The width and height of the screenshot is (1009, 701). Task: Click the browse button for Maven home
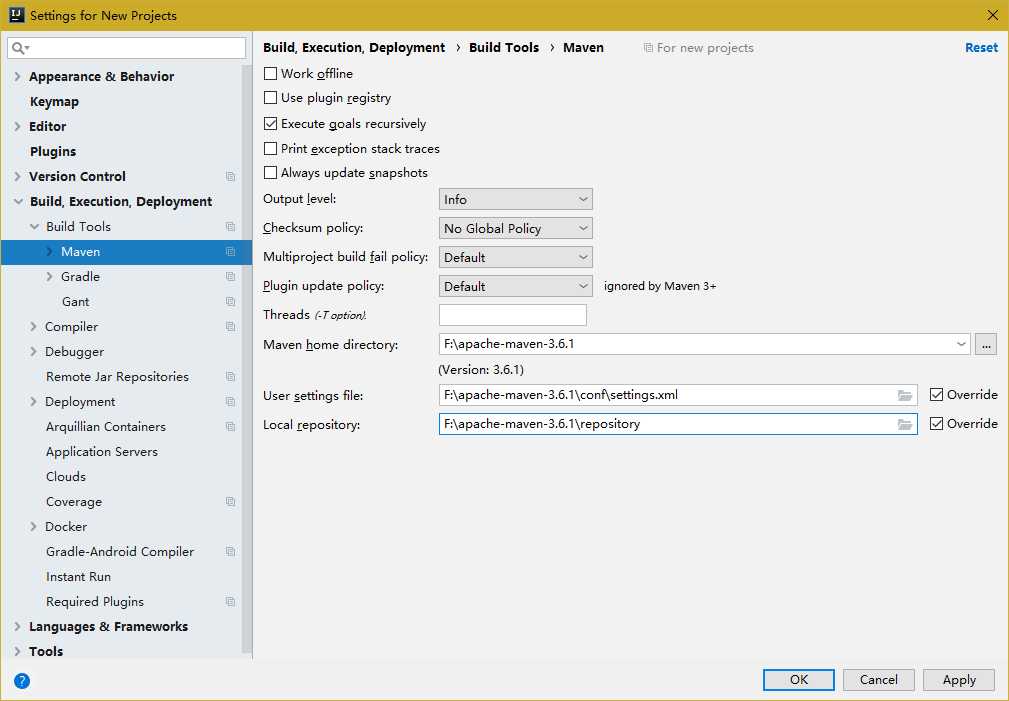(986, 344)
